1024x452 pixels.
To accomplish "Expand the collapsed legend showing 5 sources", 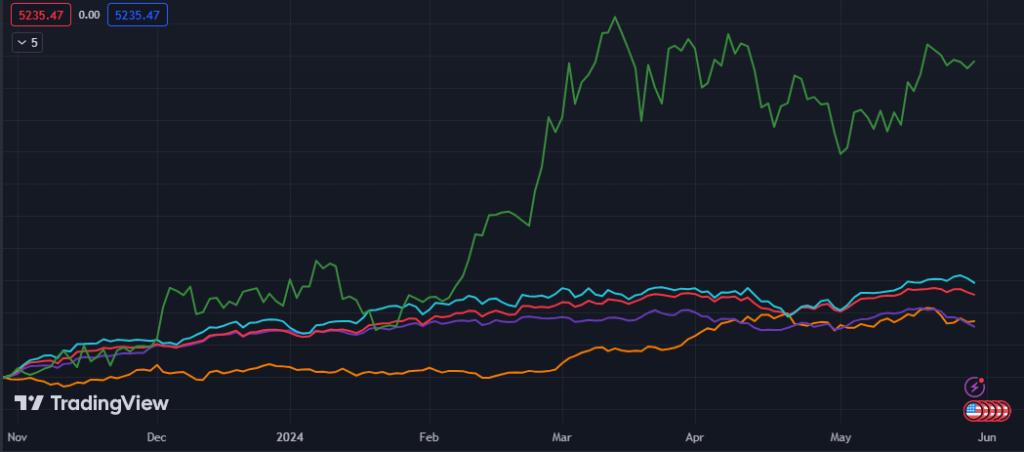I will coord(27,42).
